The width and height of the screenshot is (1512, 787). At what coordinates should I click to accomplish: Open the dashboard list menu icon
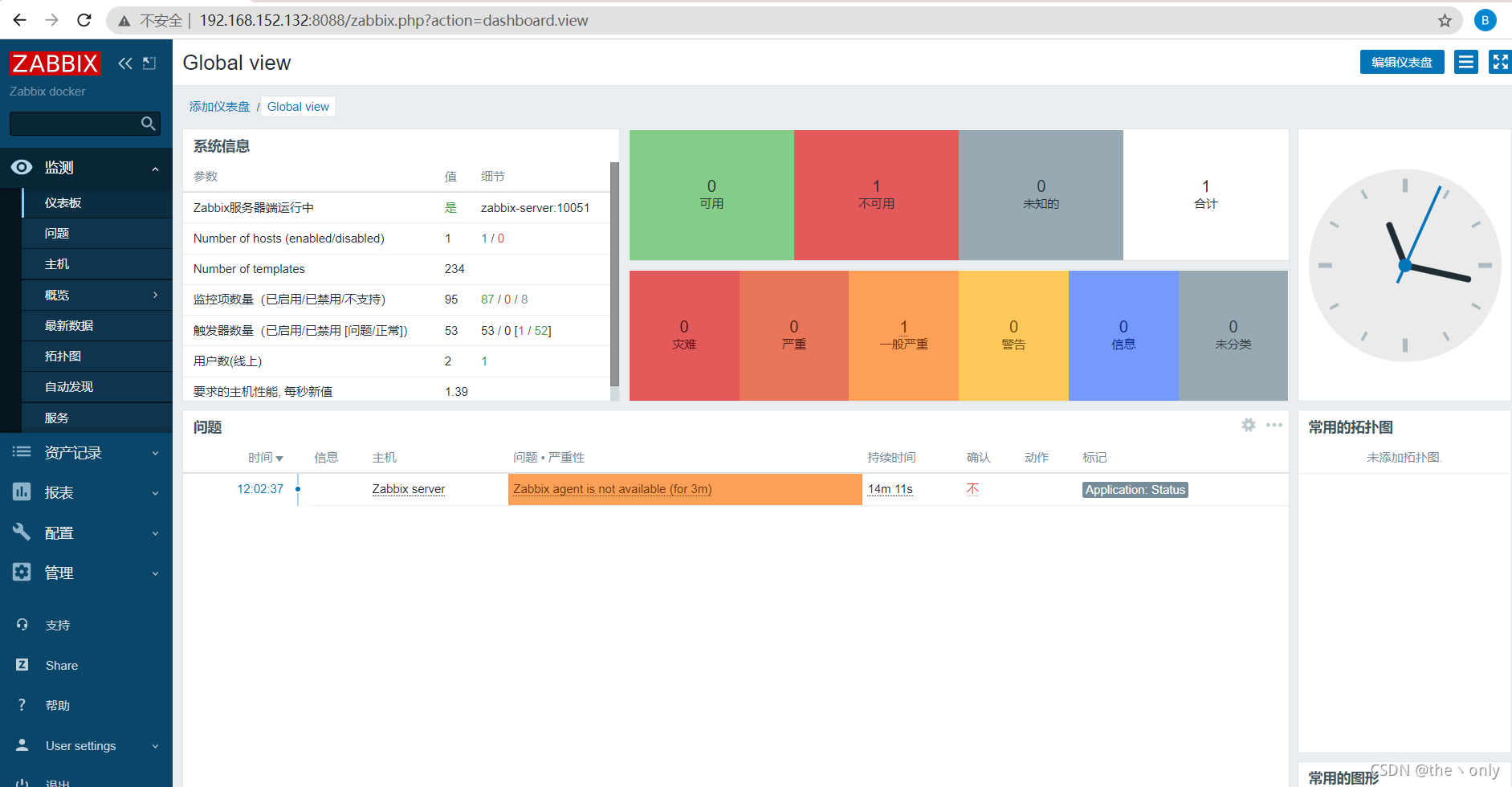[x=1466, y=62]
